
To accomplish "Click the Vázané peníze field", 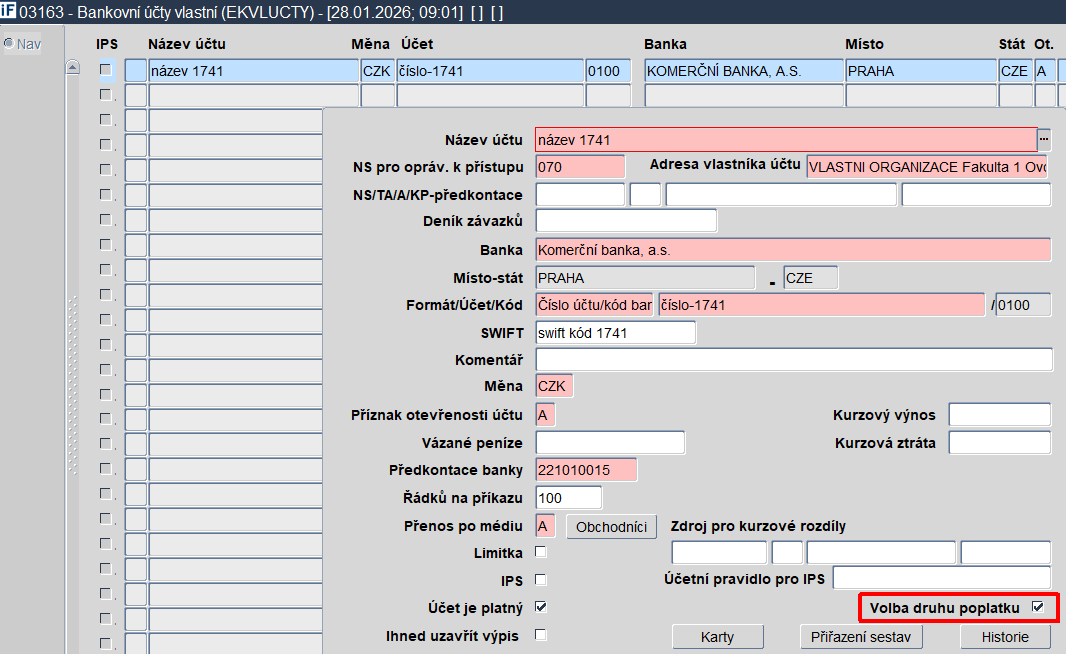I will pyautogui.click(x=610, y=443).
